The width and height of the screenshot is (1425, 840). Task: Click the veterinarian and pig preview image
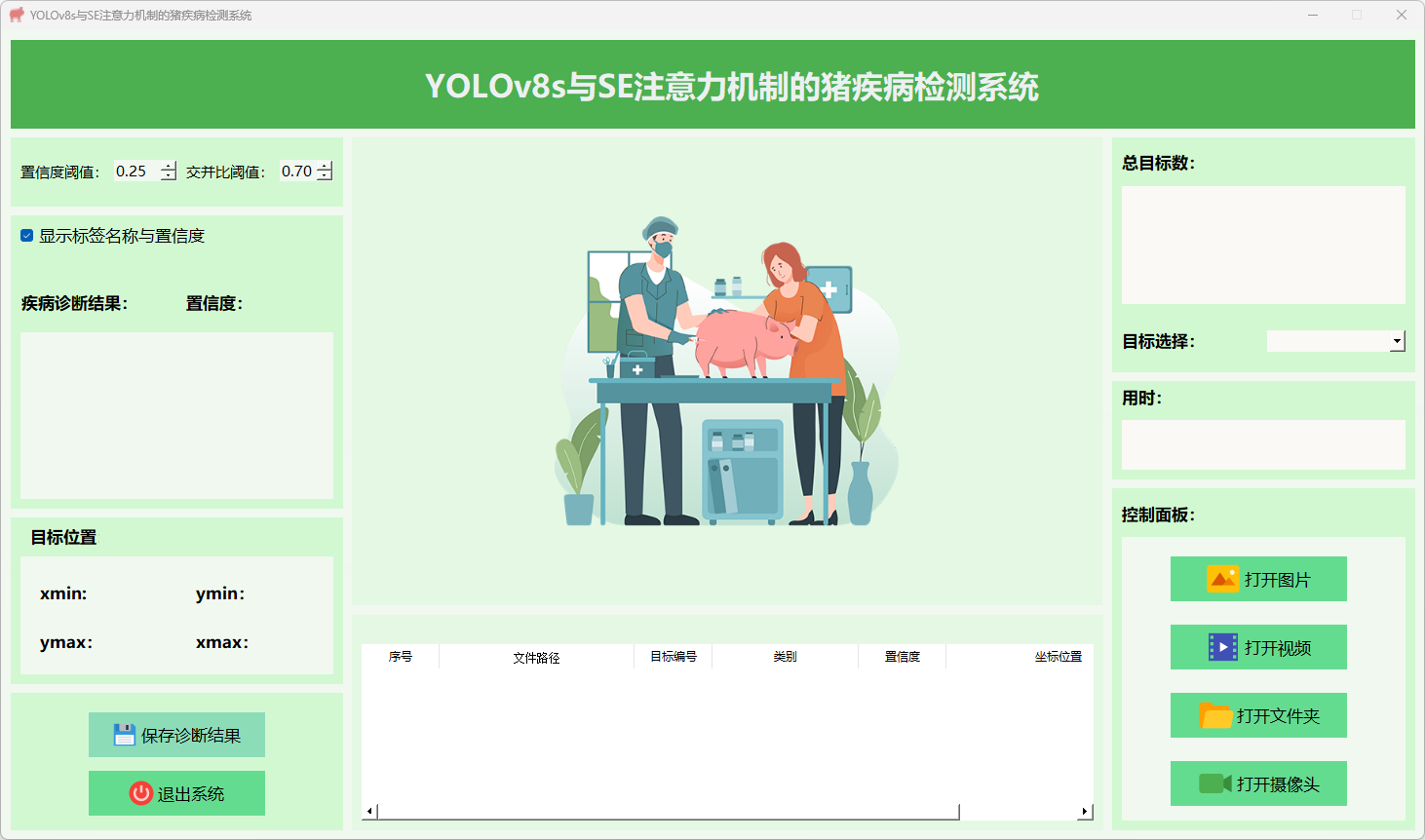[727, 371]
